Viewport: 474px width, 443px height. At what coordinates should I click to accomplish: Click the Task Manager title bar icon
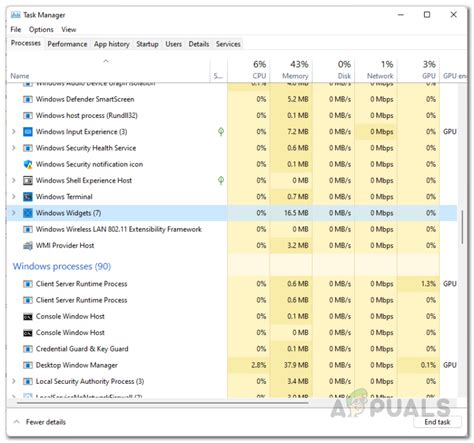pyautogui.click(x=15, y=15)
